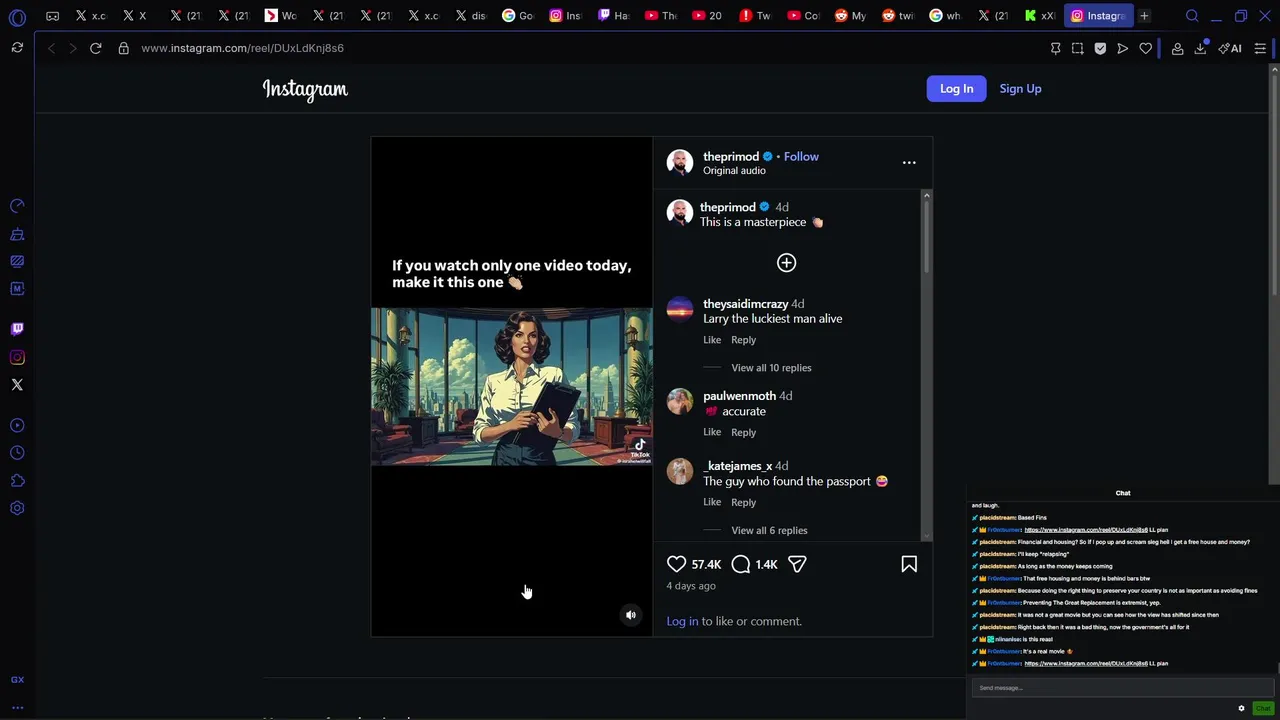Open the Player icon in sidebar
This screenshot has height=720, width=1280.
coord(17,426)
